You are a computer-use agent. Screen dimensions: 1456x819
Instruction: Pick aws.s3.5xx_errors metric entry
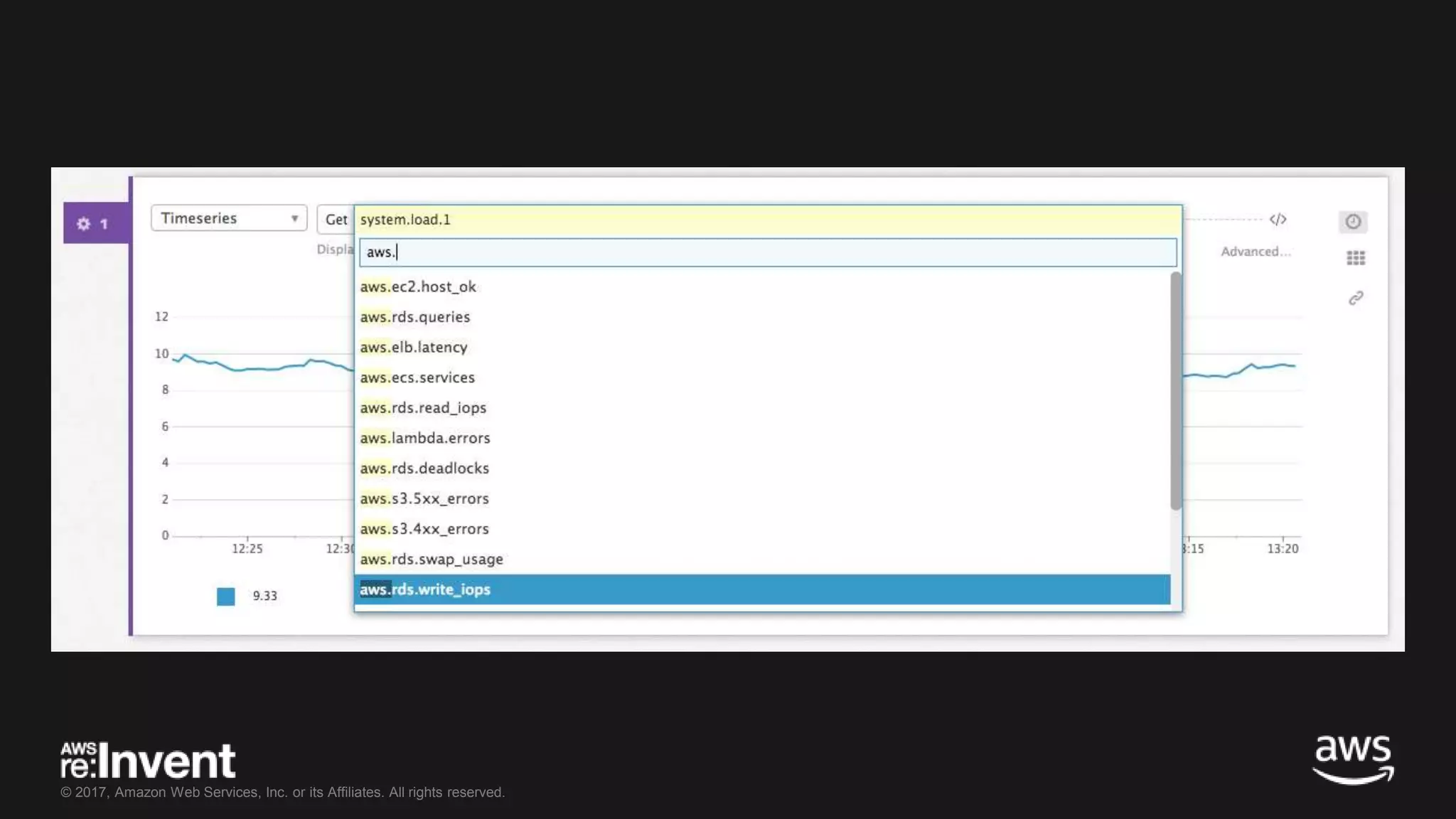pyautogui.click(x=424, y=499)
